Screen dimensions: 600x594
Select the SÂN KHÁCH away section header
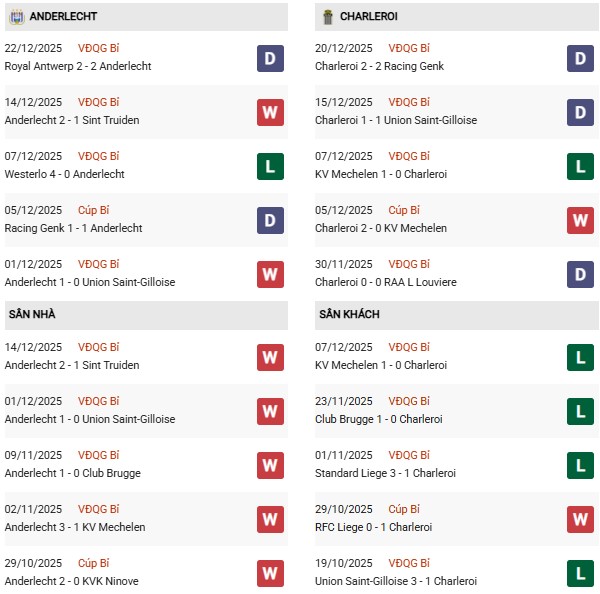point(351,314)
